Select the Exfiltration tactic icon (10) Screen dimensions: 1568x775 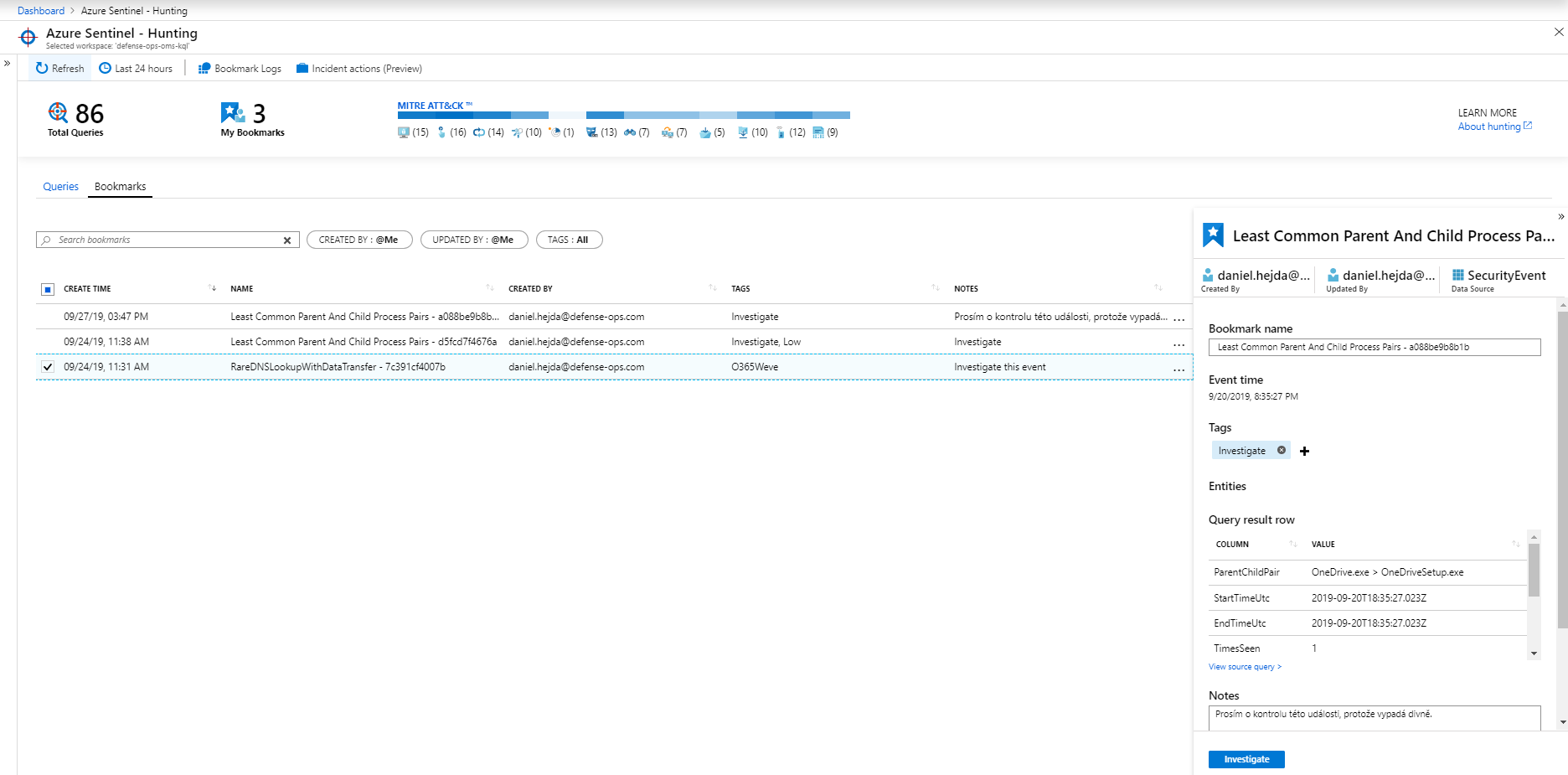point(743,132)
